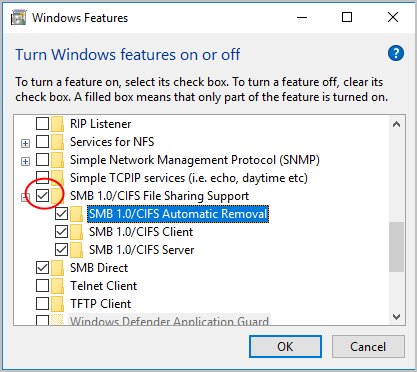Uncheck the SMB 1.0/CIFS Client checkbox
This screenshot has width=417, height=372.
pos(61,232)
